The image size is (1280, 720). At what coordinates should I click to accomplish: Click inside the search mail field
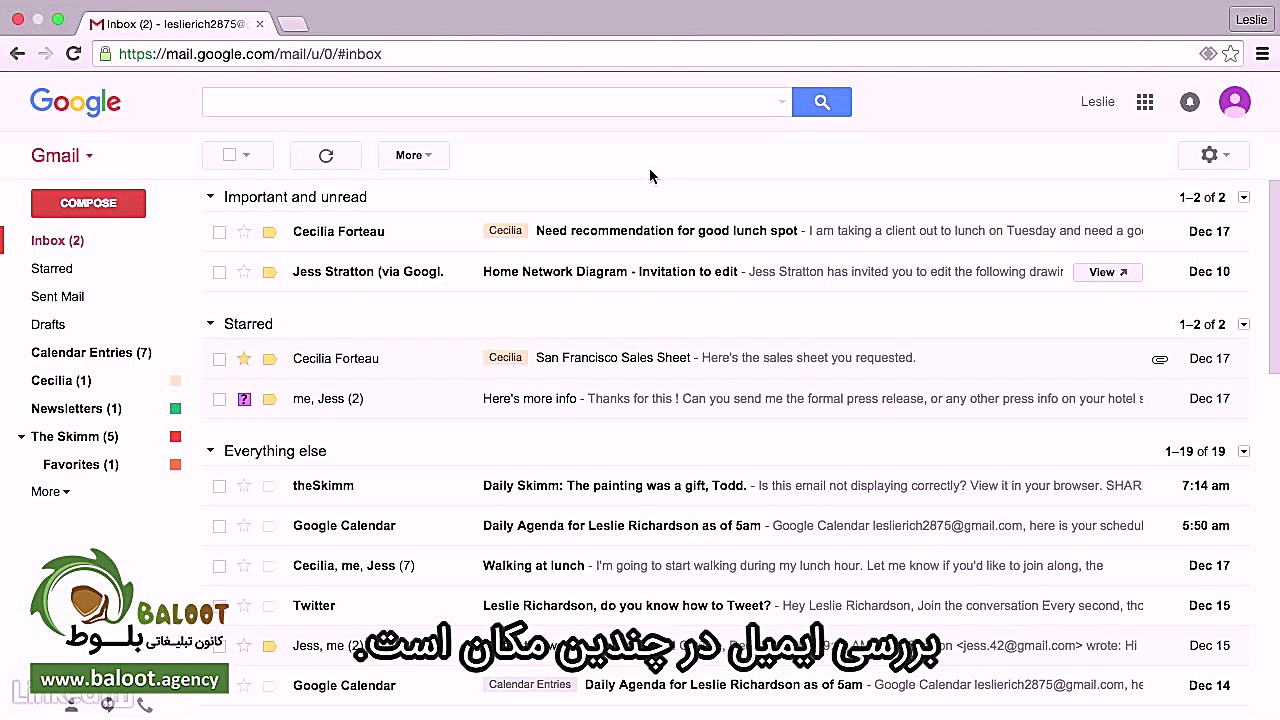coord(490,101)
